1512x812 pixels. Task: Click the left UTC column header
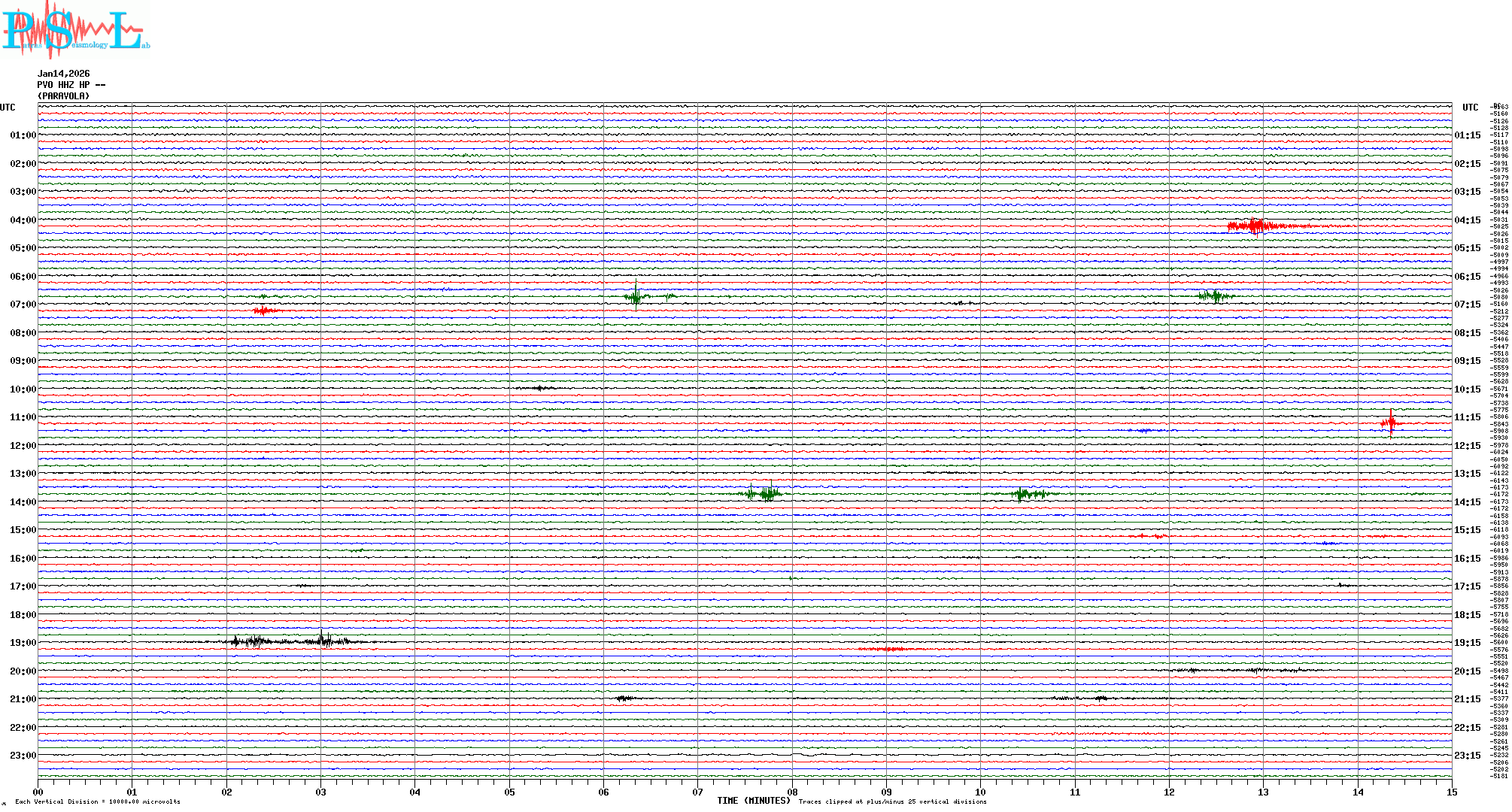click(8, 108)
